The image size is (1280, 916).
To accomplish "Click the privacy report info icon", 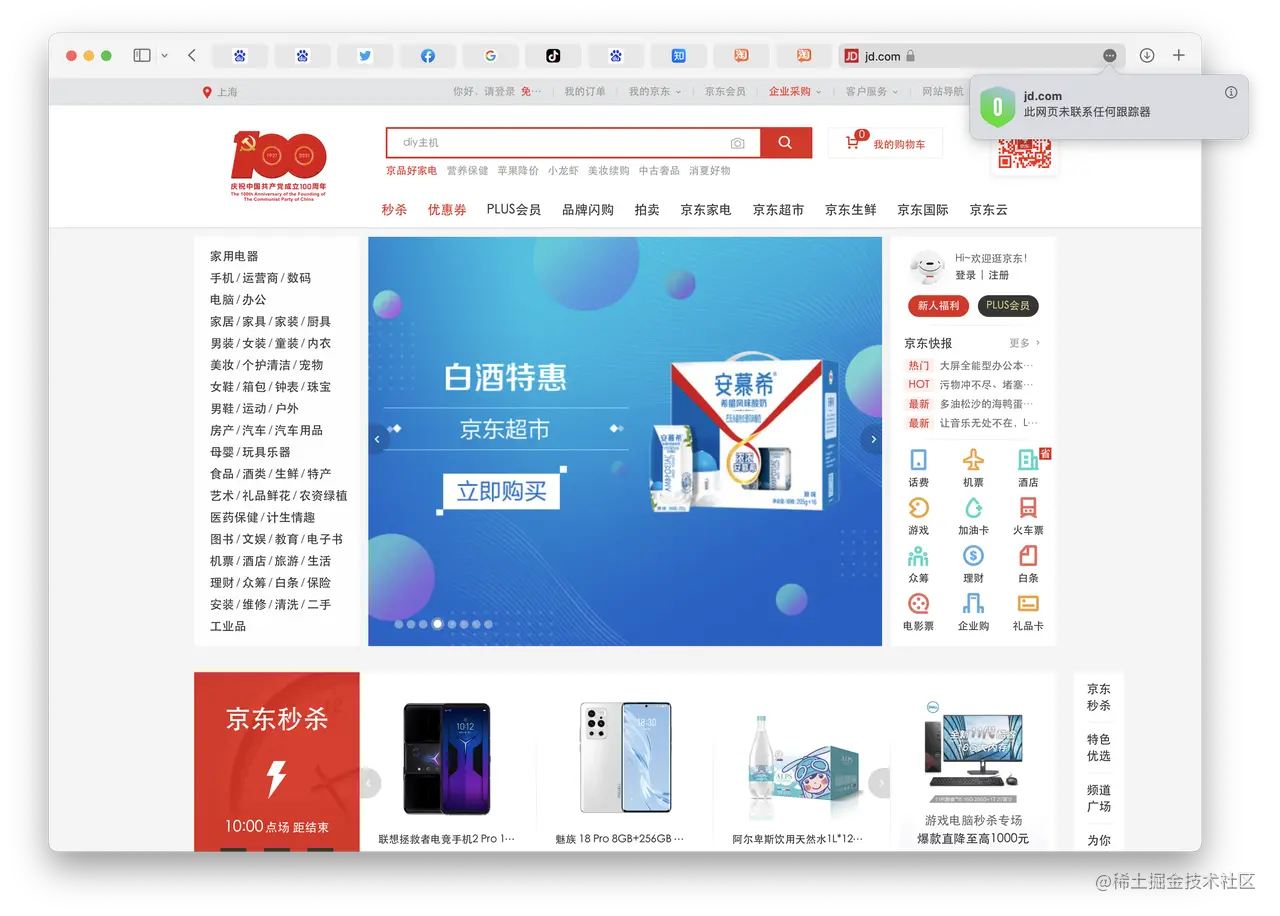I will (1231, 92).
